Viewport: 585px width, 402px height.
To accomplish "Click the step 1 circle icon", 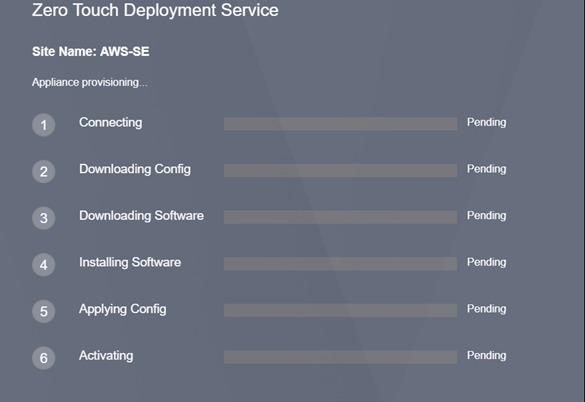I will 44,125.
